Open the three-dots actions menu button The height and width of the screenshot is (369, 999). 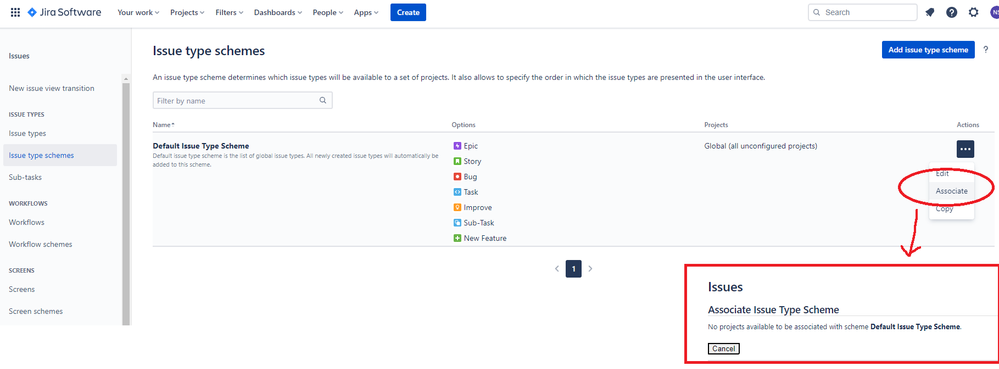point(965,148)
